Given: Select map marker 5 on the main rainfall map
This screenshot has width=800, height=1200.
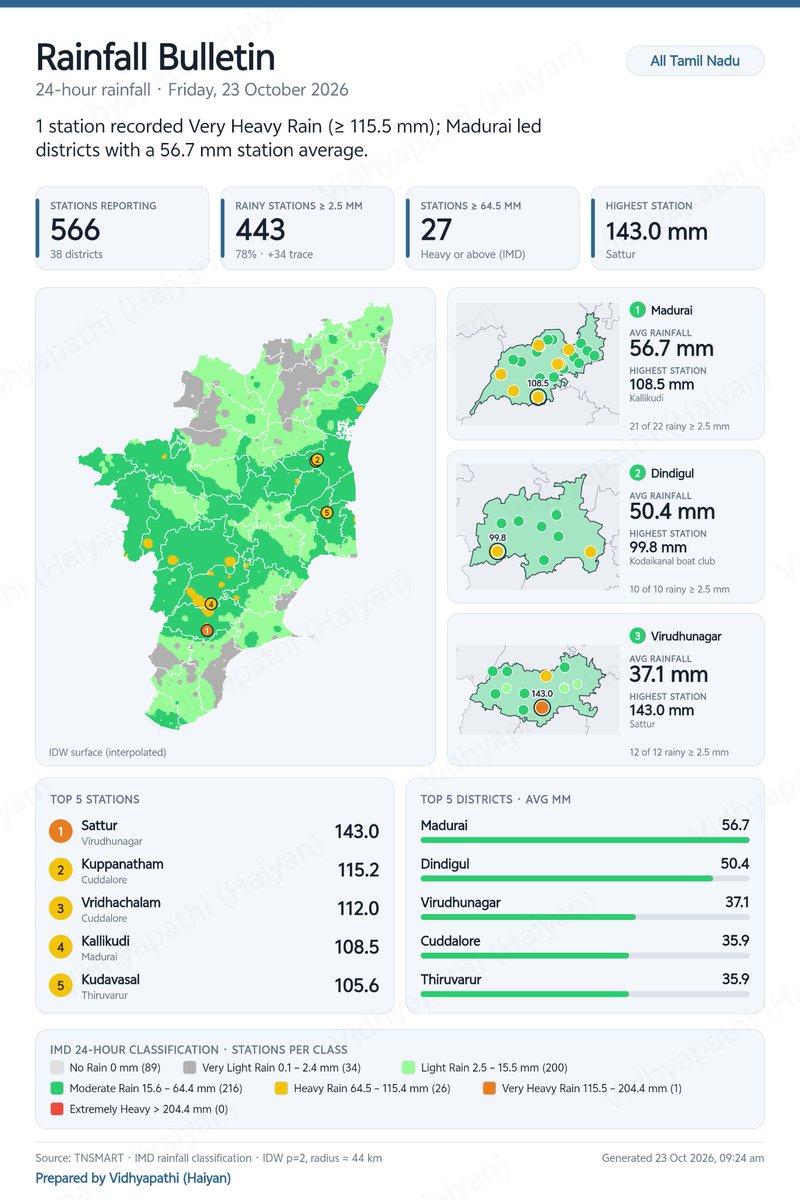Looking at the screenshot, I should click(326, 512).
